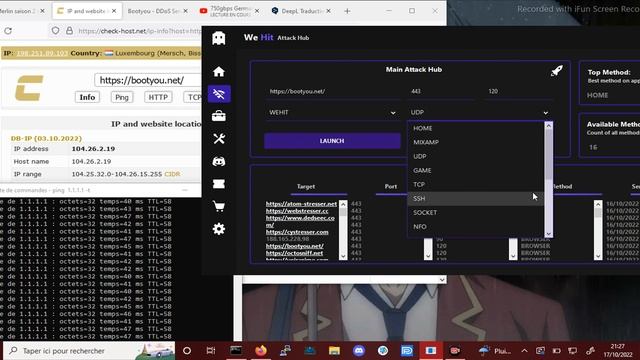Open Firefox from the taskbar

260,351
